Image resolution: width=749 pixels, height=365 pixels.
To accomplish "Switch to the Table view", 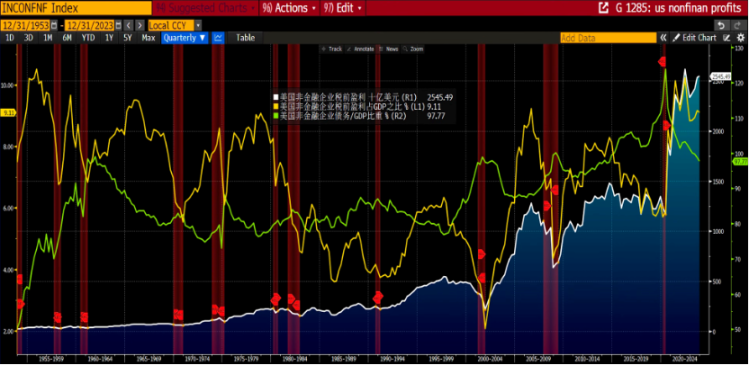I will click(246, 38).
